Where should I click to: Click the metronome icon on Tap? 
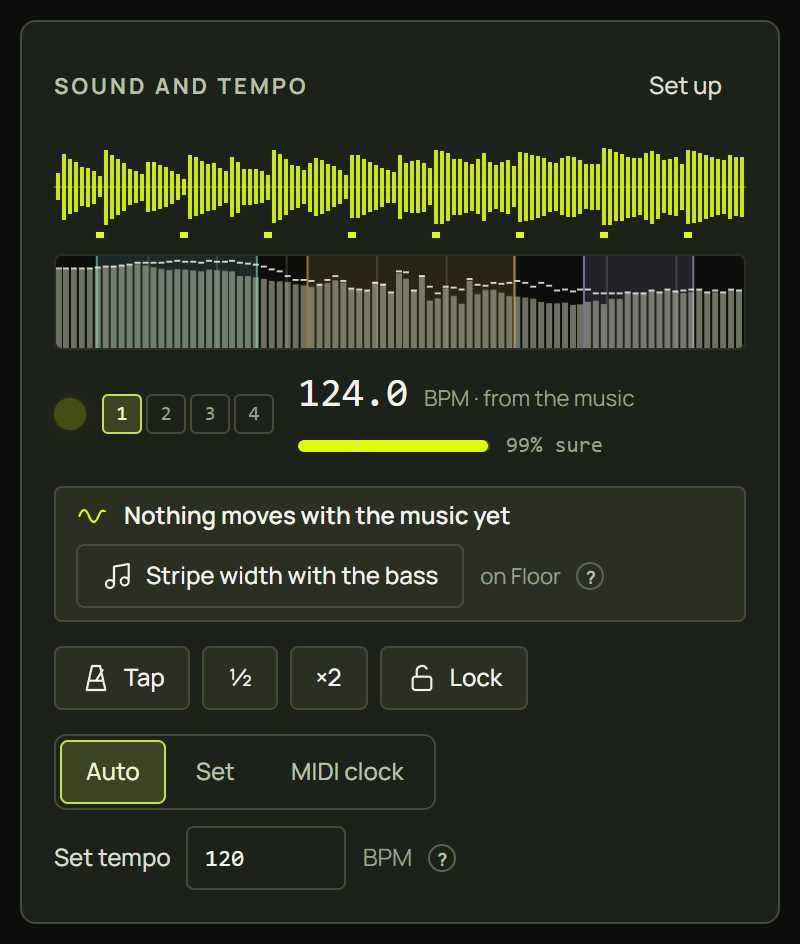pos(96,678)
